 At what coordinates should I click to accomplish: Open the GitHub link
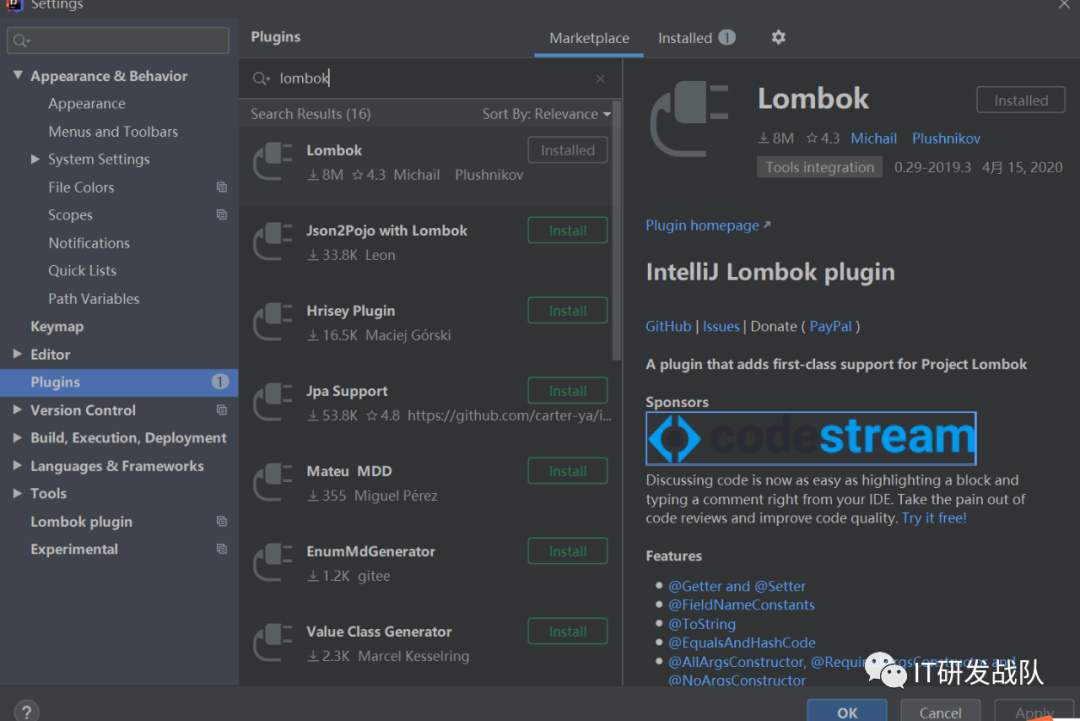coord(668,326)
